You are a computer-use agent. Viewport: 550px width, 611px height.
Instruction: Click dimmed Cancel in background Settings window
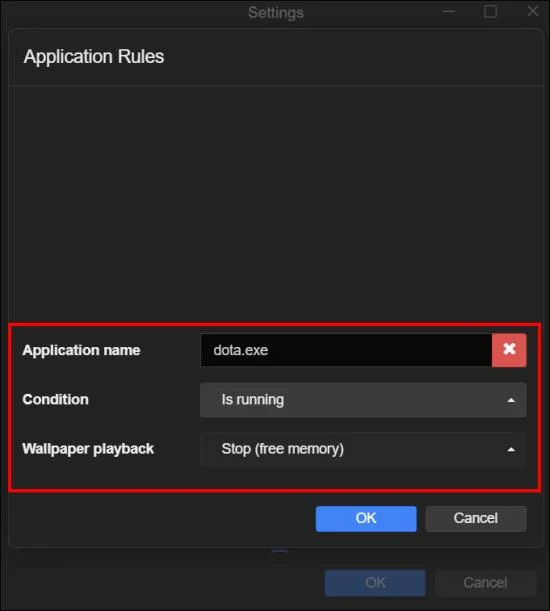point(485,583)
